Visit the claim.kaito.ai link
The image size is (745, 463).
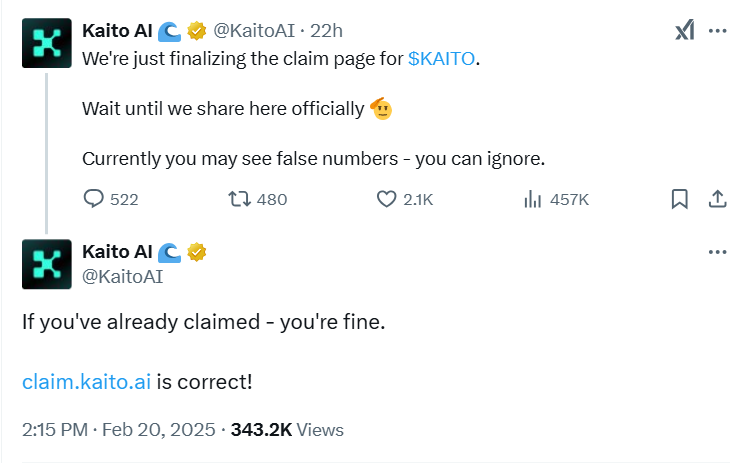pos(86,382)
